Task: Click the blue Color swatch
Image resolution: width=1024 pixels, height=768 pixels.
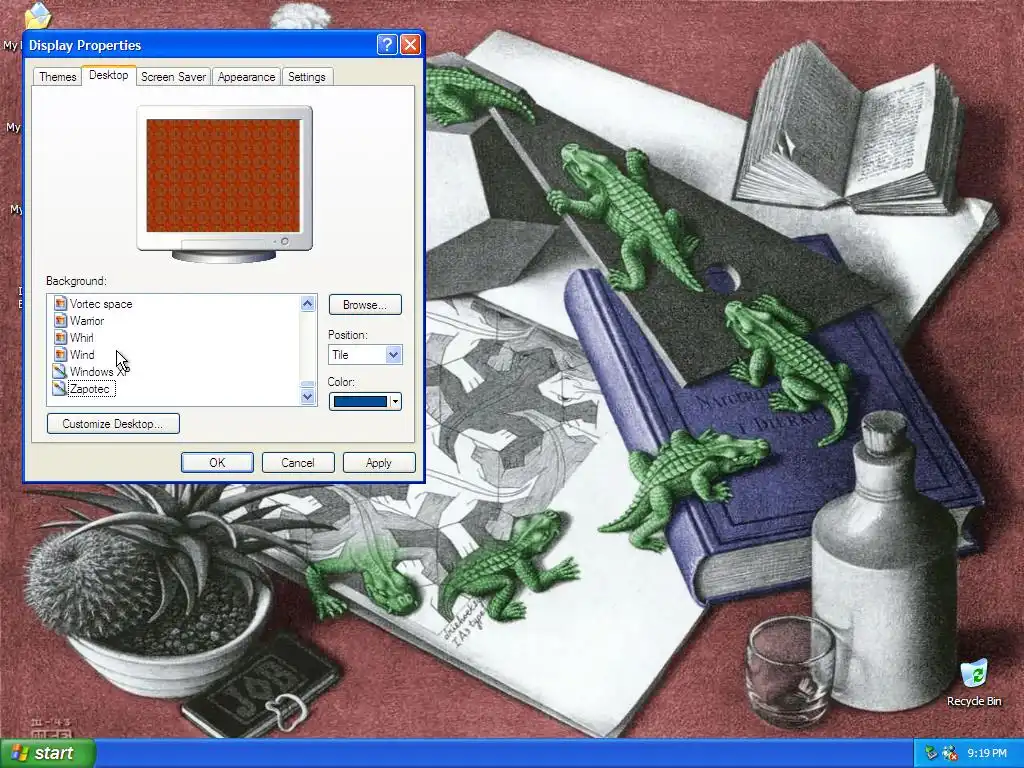Action: coord(360,402)
